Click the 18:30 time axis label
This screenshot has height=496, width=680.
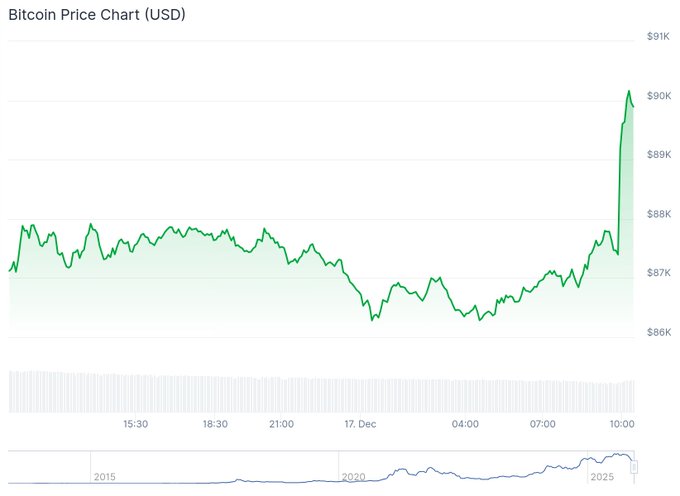click(x=215, y=424)
